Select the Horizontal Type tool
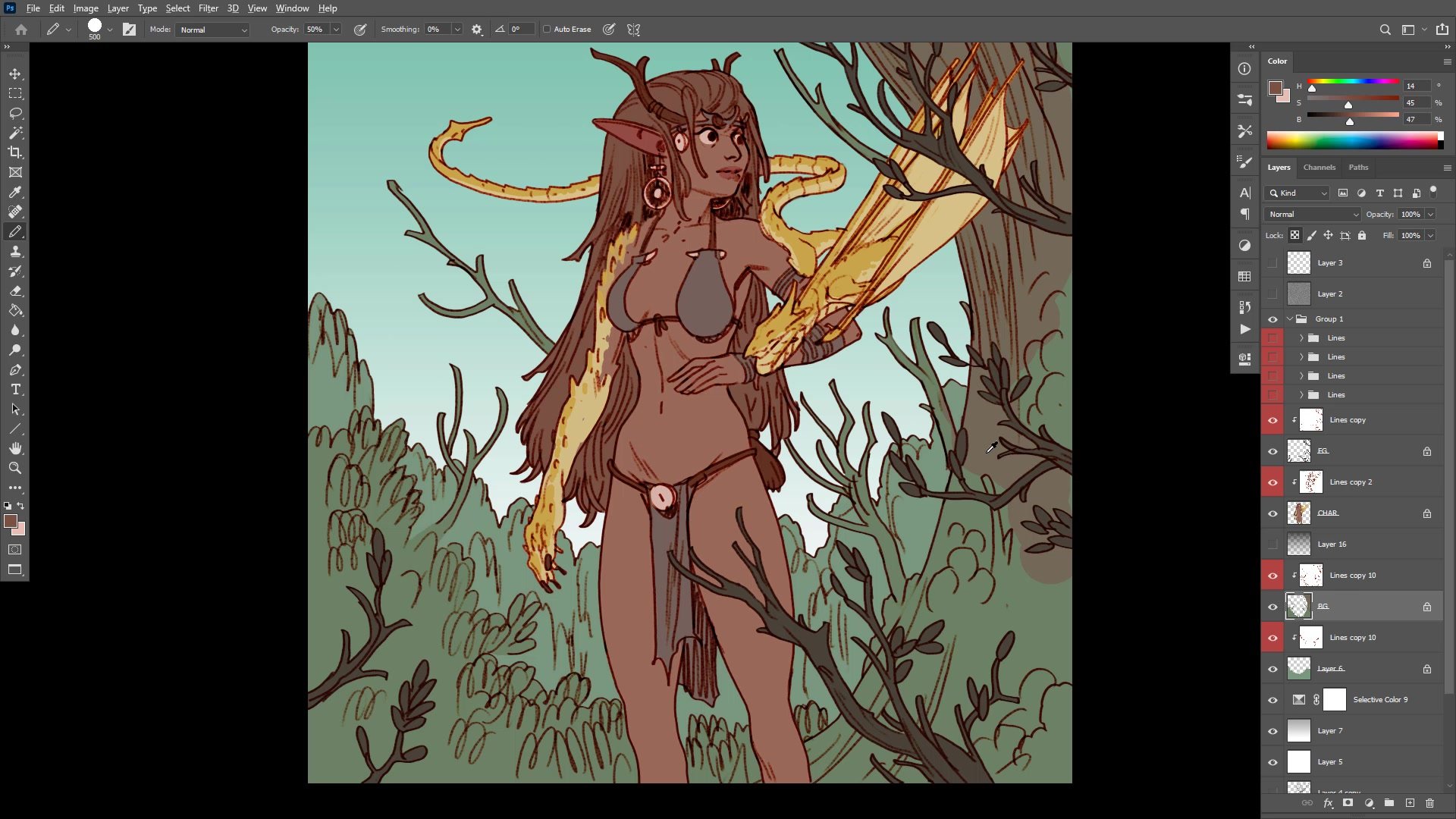Viewport: 1456px width, 819px height. [x=15, y=390]
